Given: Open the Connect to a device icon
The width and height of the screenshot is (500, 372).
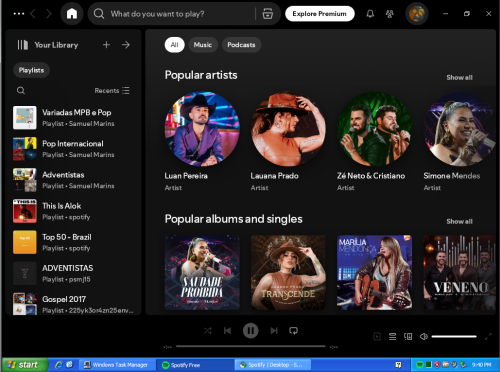Looking at the screenshot, I should point(408,337).
